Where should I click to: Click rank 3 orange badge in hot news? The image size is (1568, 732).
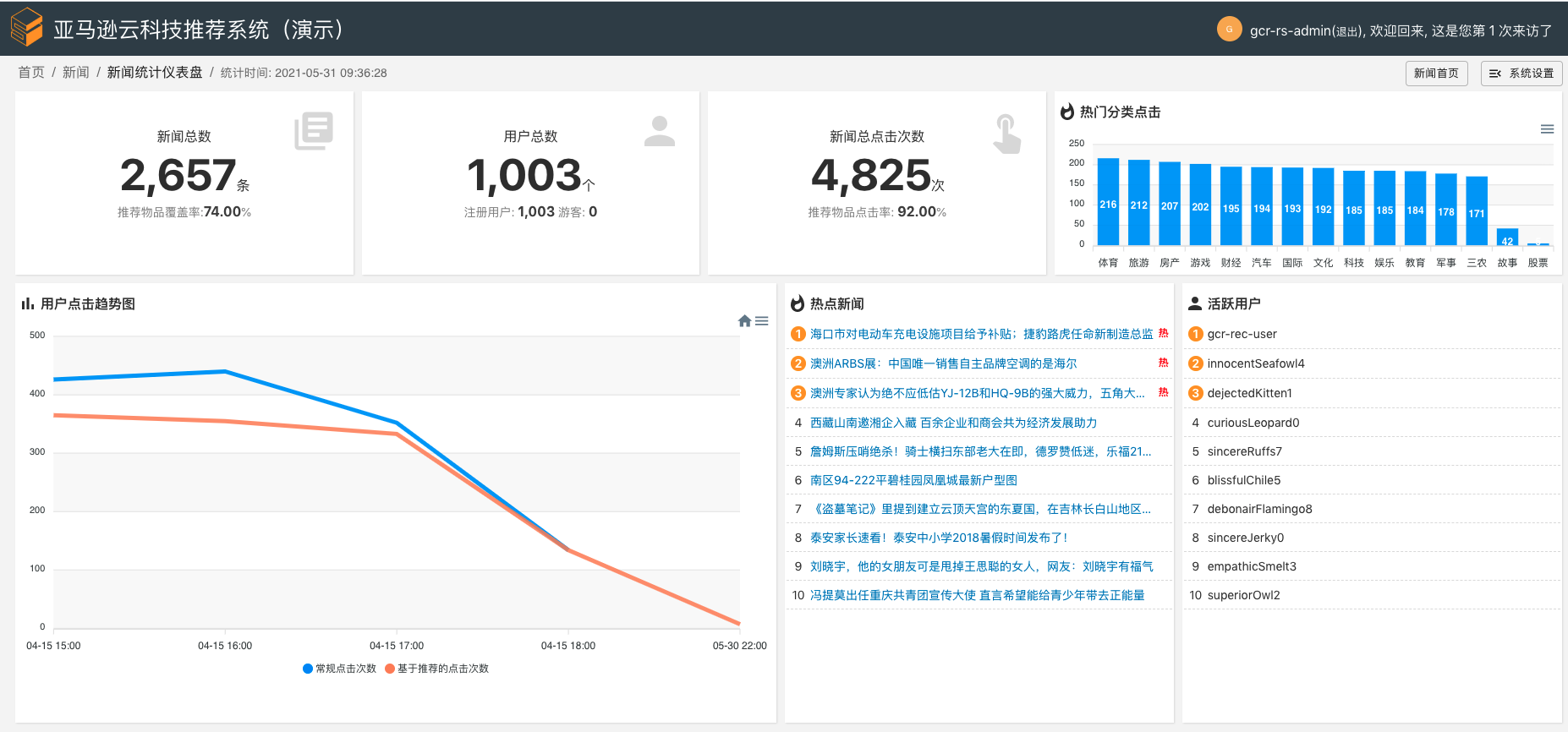click(x=798, y=393)
